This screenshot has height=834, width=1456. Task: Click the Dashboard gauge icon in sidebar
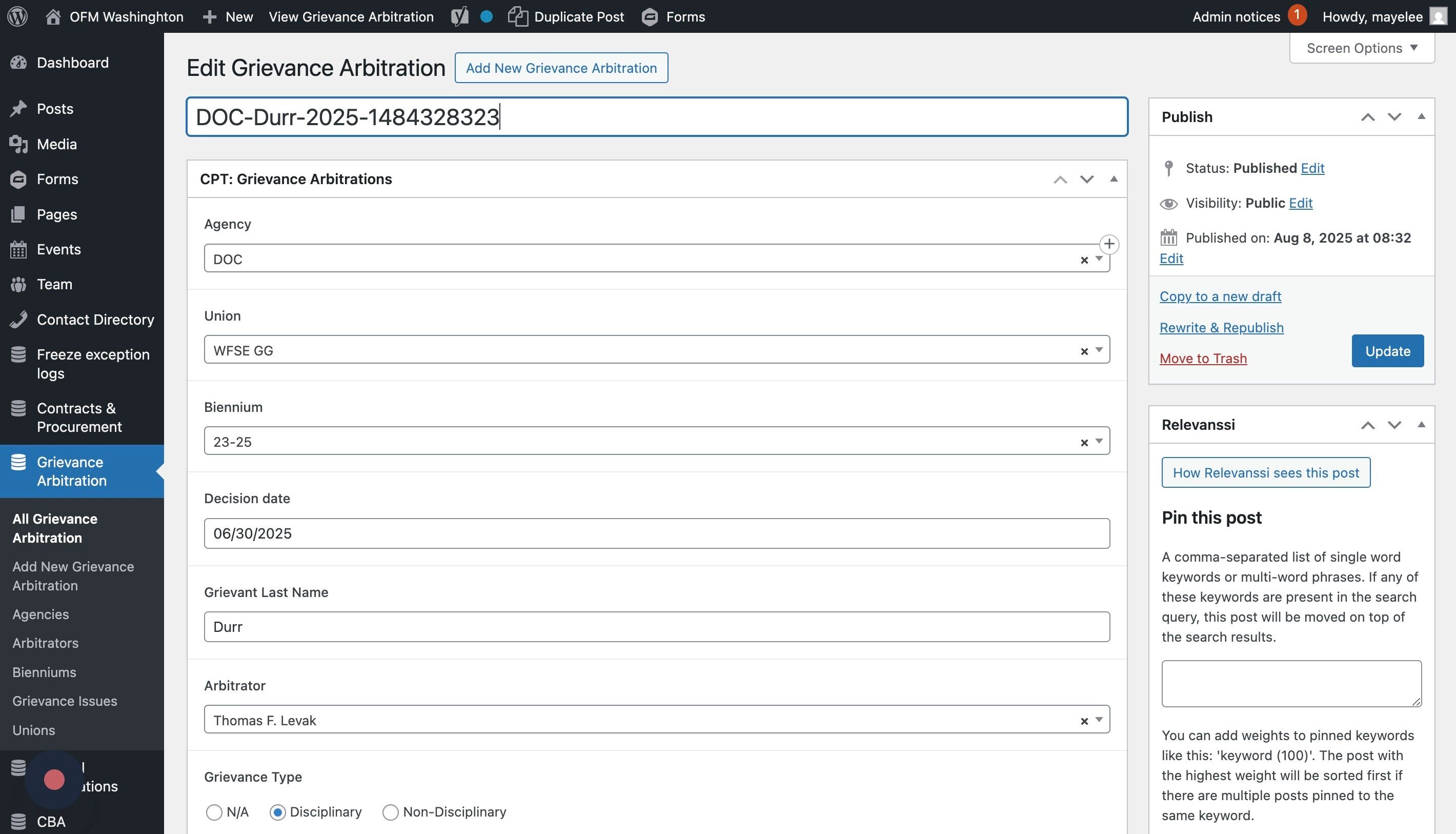click(18, 63)
